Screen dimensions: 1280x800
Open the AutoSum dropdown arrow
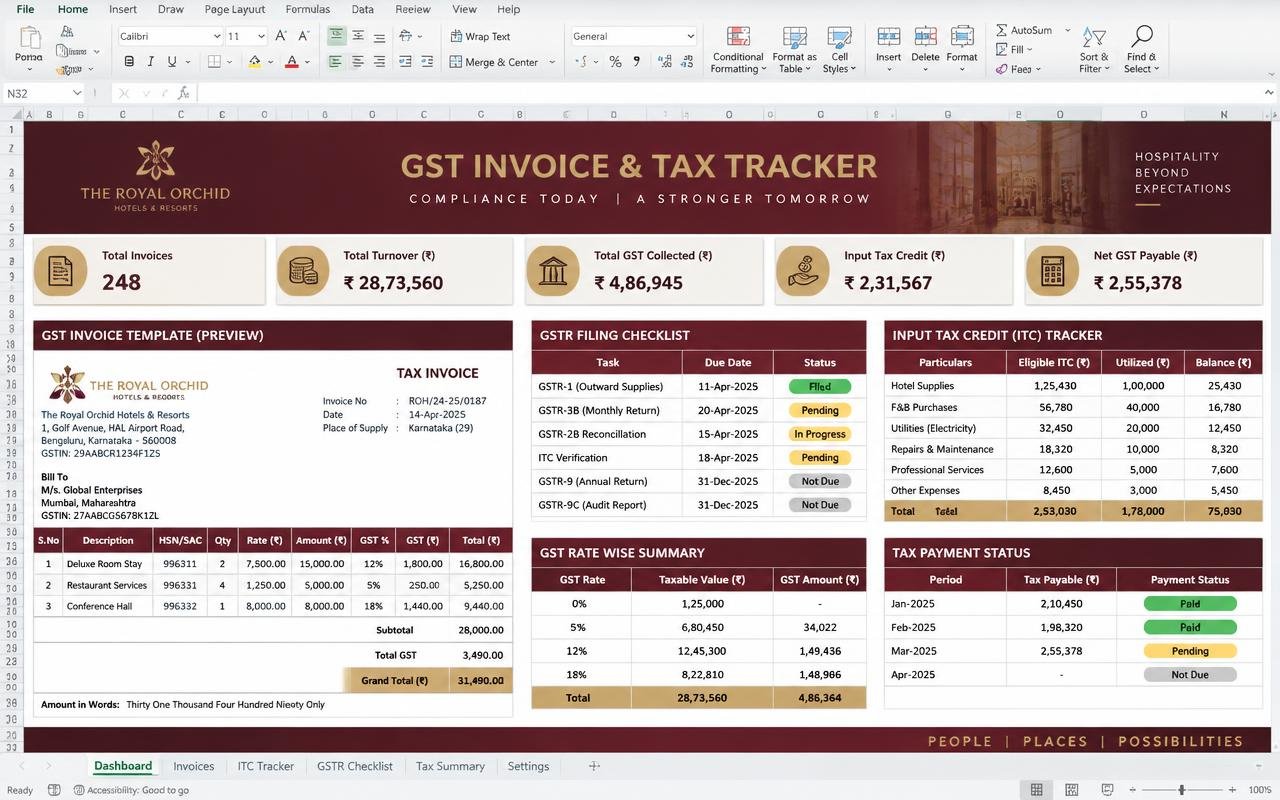(1067, 31)
